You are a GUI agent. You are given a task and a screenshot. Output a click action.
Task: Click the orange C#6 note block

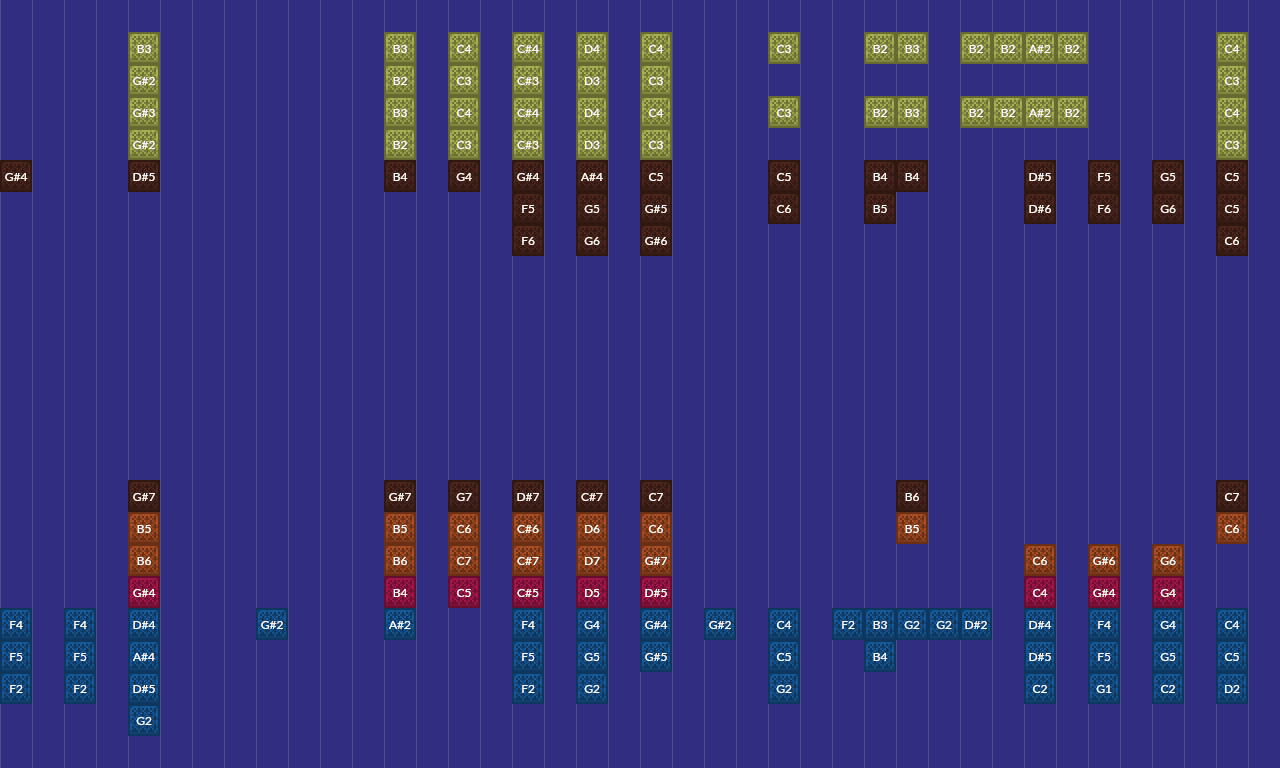coord(528,529)
